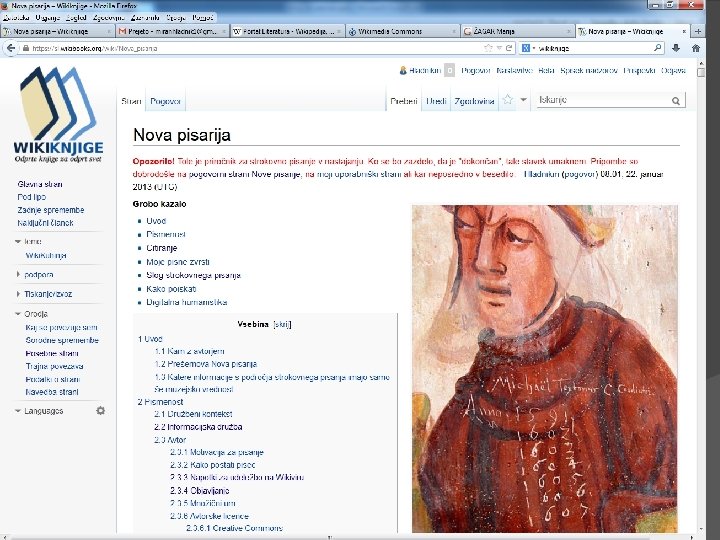The image size is (720, 540).
Task: Open the Uvod link in Grobo kazalo
Action: click(x=156, y=221)
